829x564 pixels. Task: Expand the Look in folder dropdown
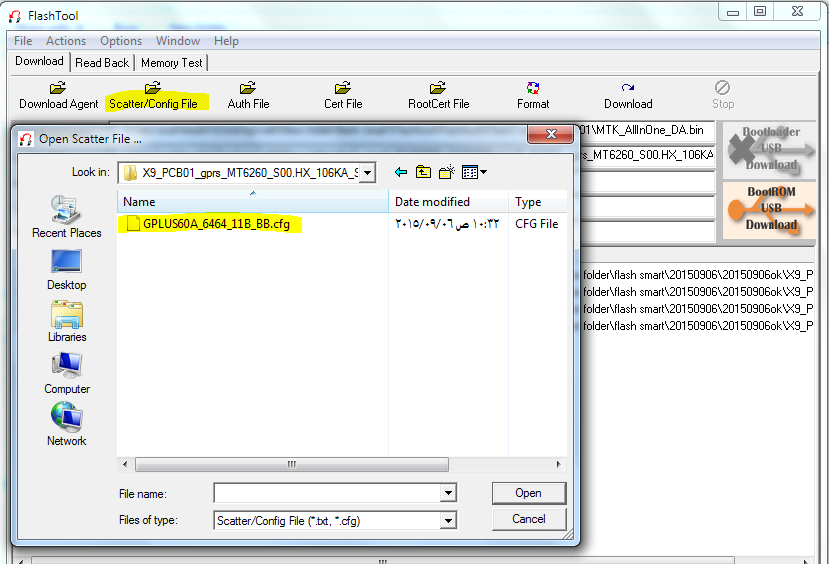[367, 172]
